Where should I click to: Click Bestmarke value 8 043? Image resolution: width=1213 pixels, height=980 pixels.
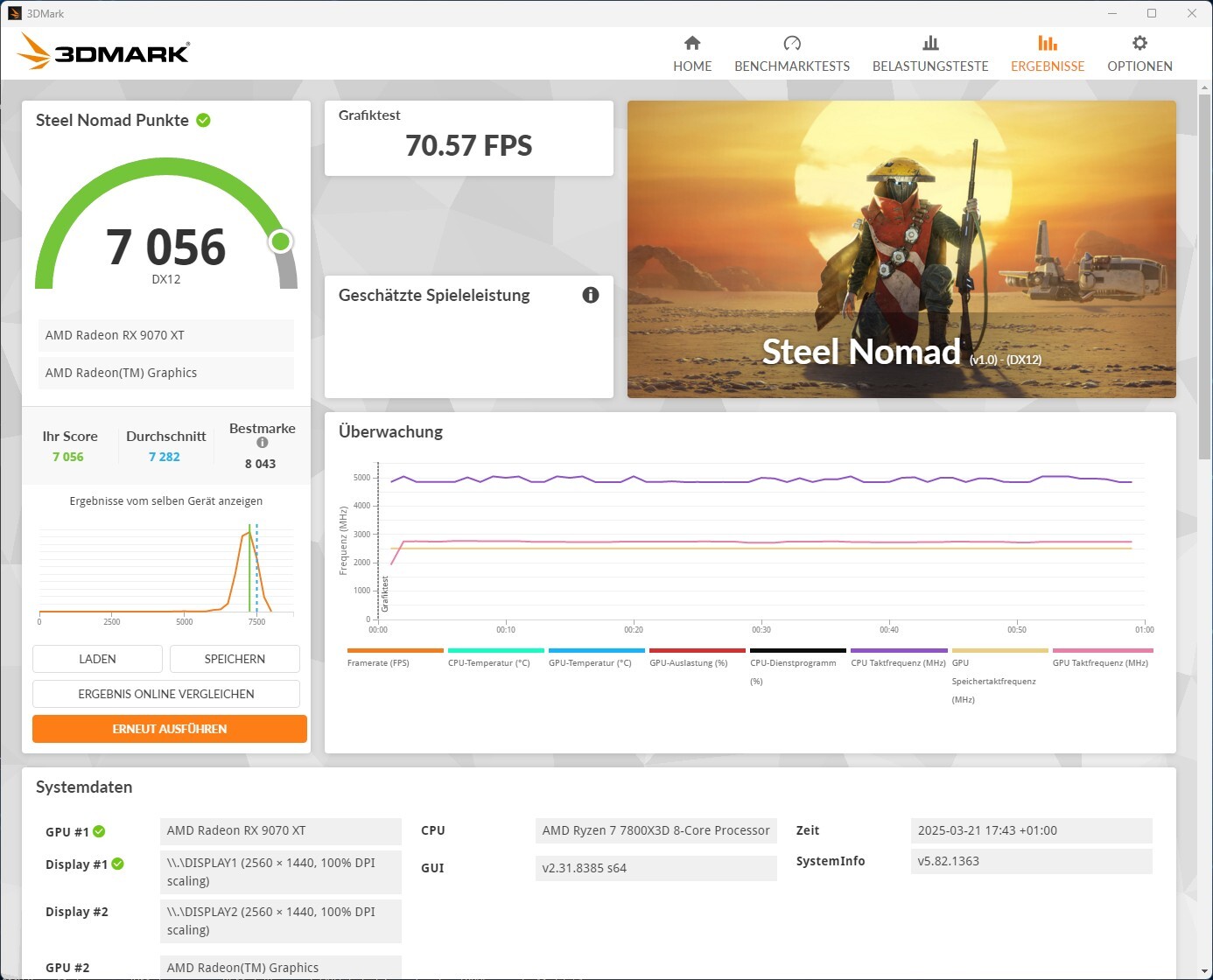(x=260, y=464)
